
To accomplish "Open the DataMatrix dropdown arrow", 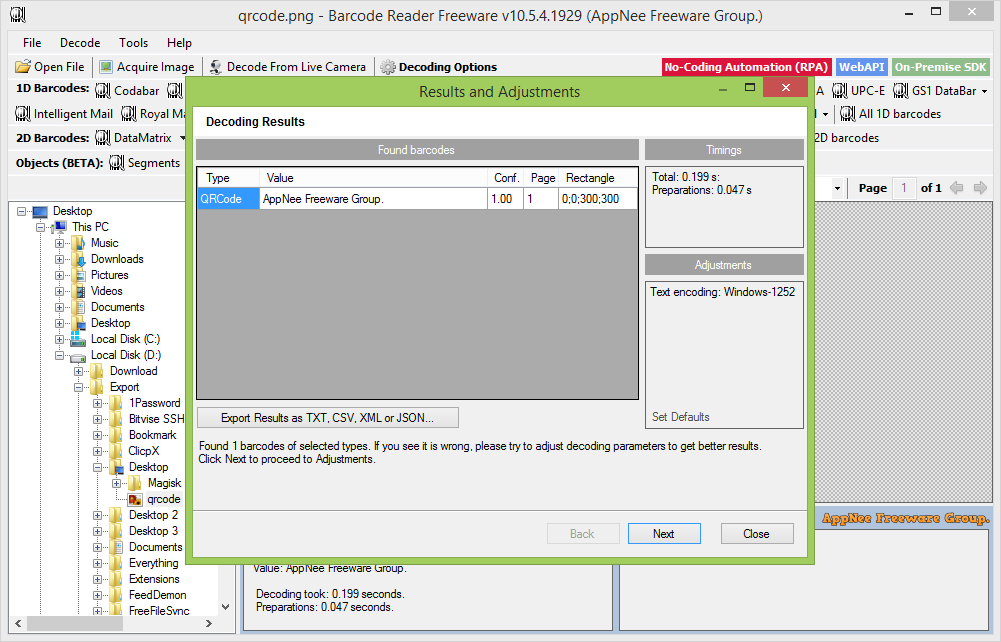I will 183,138.
